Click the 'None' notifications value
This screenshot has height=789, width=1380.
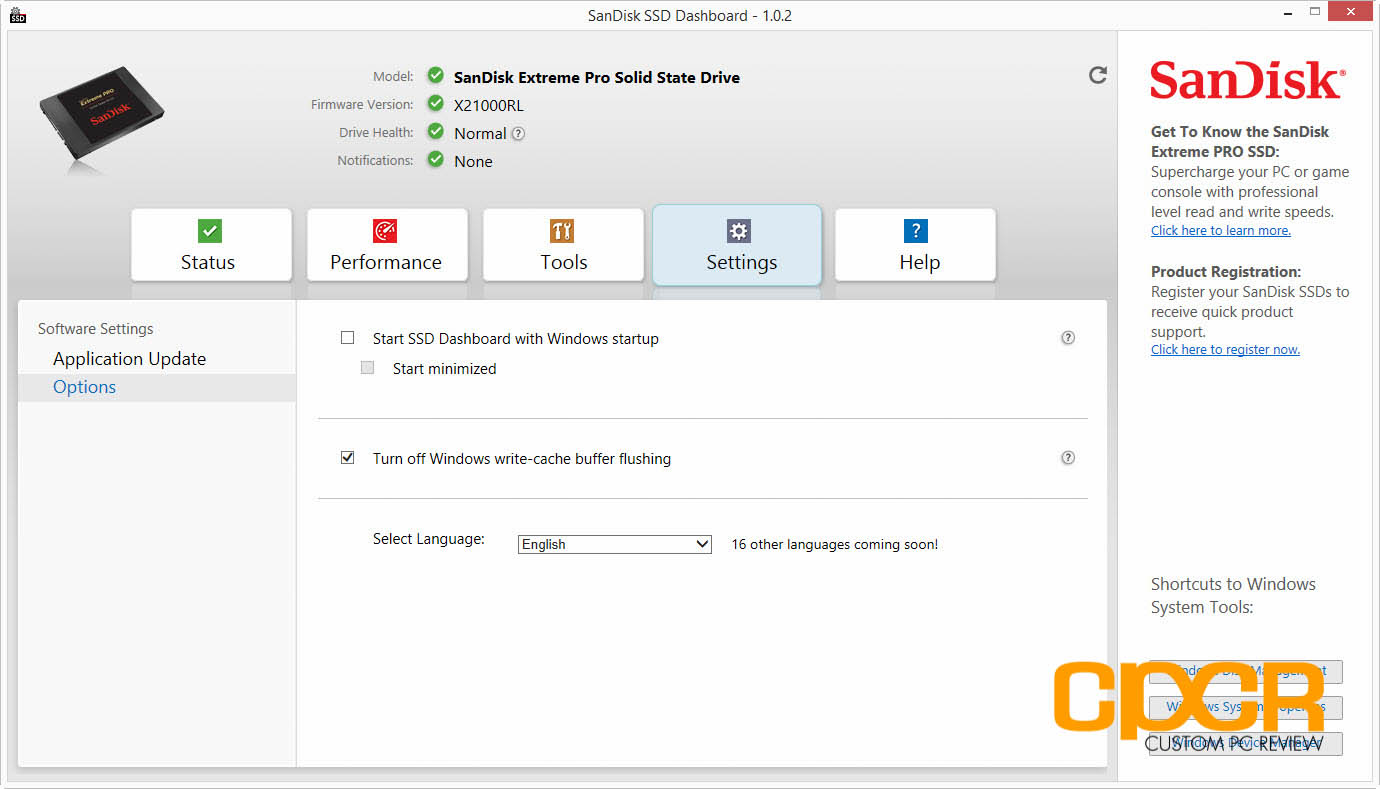pos(473,161)
